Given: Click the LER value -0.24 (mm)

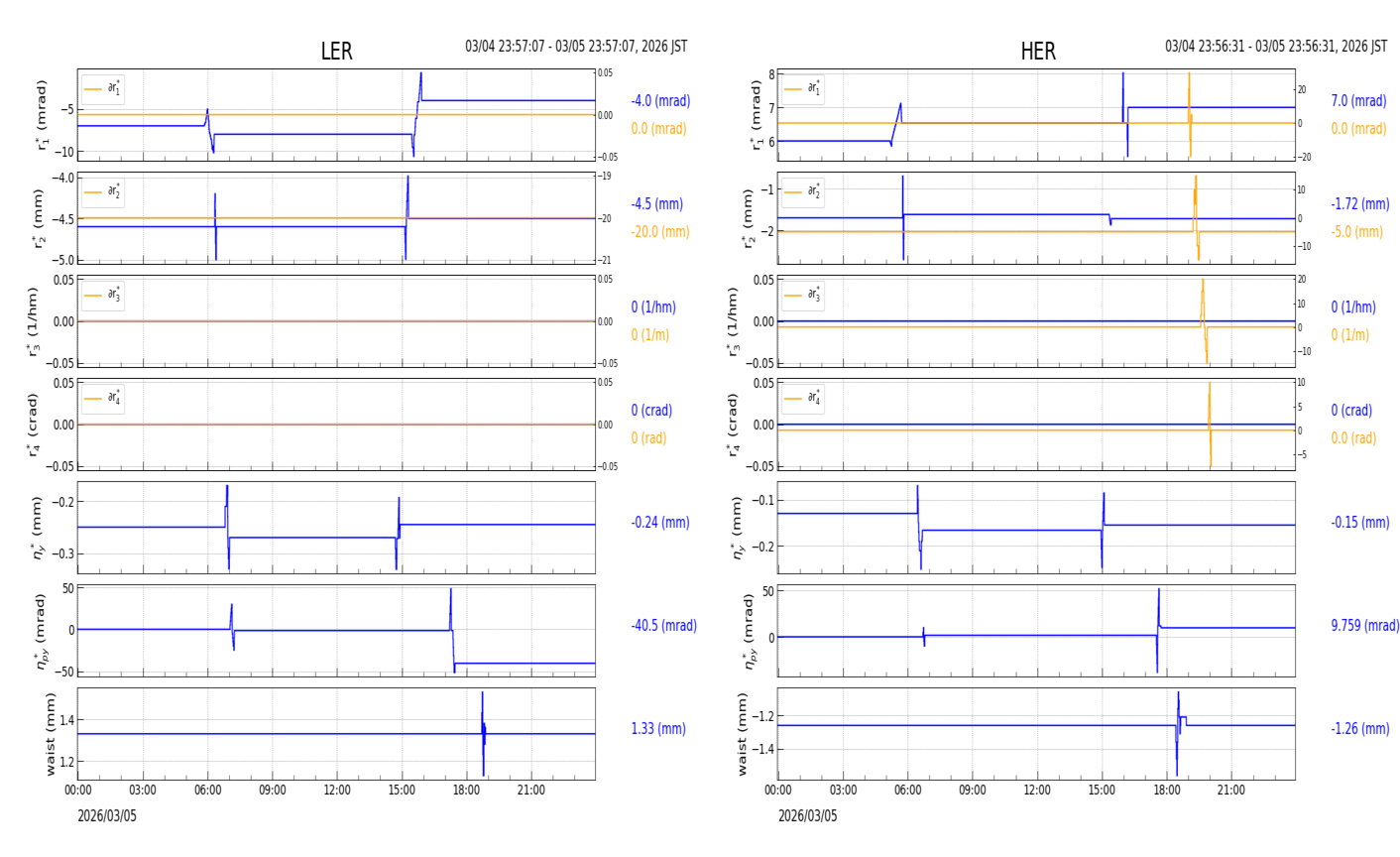Looking at the screenshot, I should 660,523.
